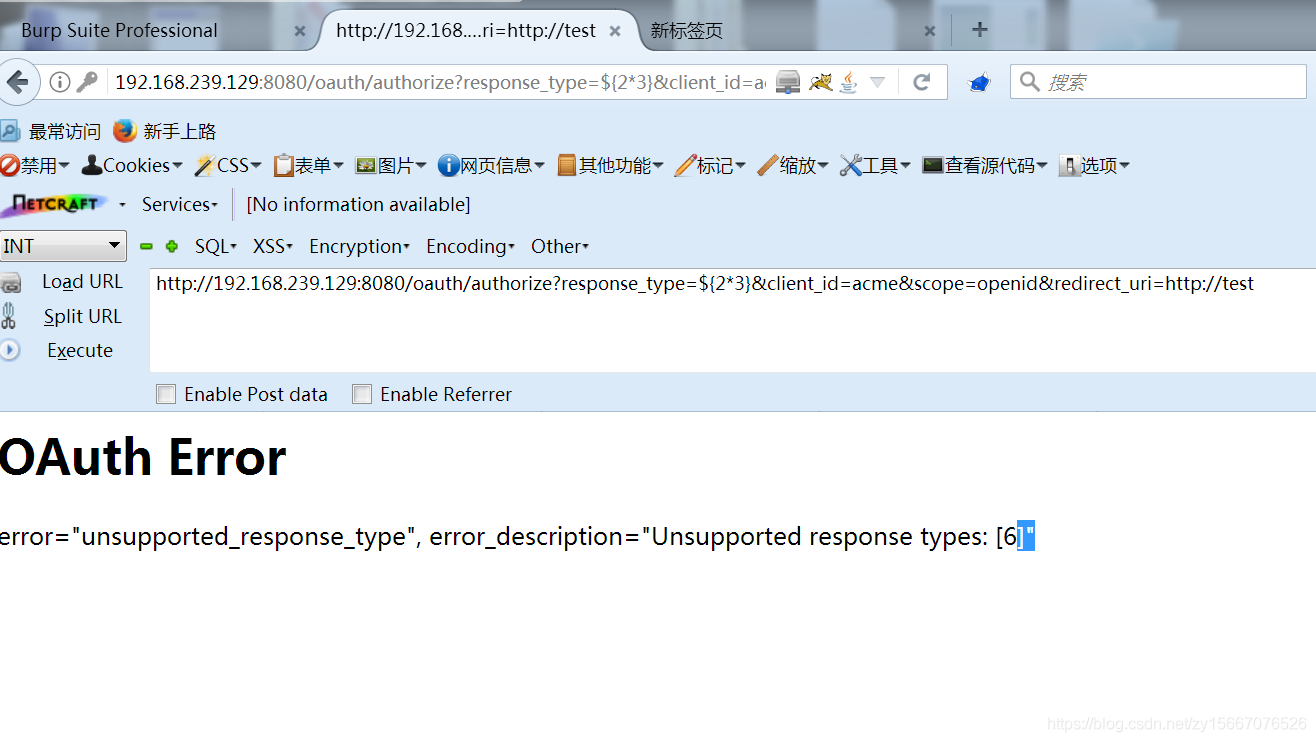Click the OAuth Error heading
1316x742 pixels.
[x=142, y=458]
